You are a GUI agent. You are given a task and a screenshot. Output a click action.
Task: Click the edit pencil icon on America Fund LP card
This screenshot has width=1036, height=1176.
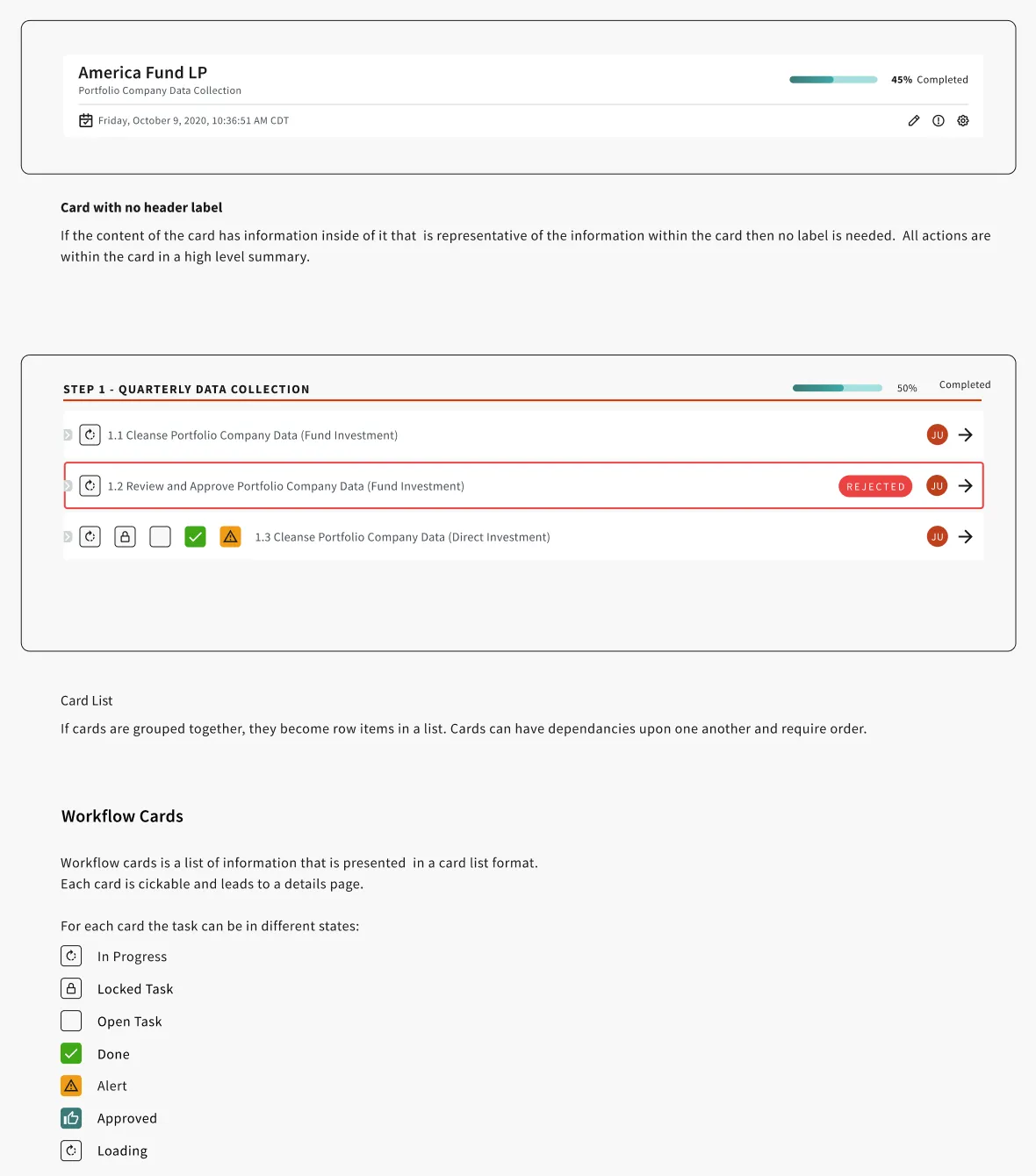point(914,121)
